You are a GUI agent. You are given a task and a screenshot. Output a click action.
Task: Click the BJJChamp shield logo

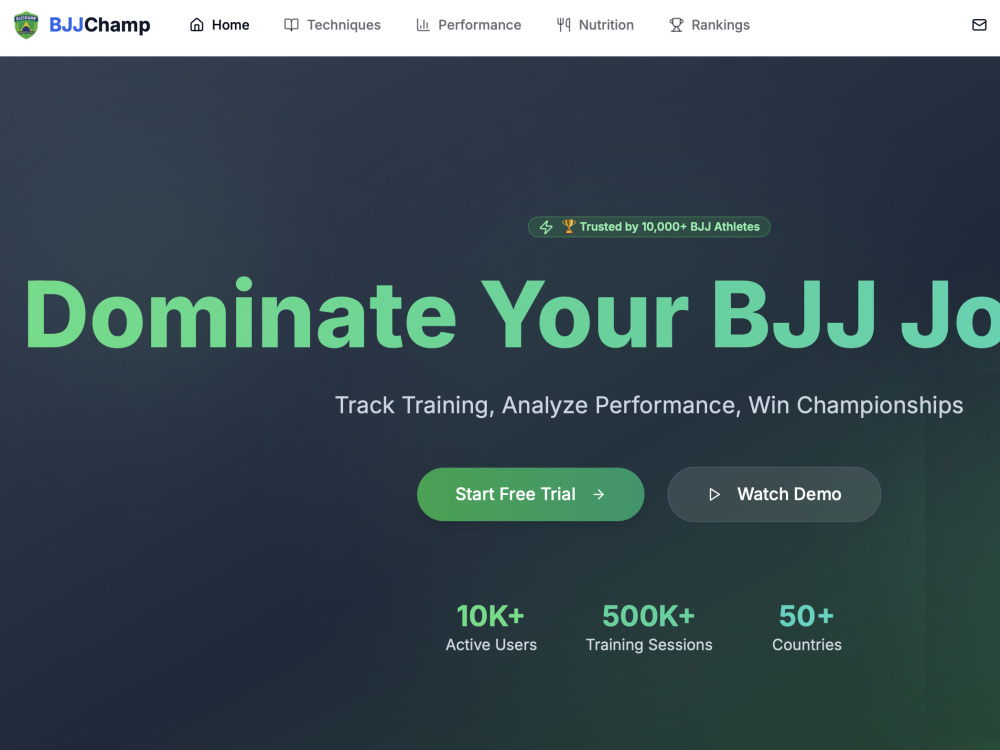point(26,25)
